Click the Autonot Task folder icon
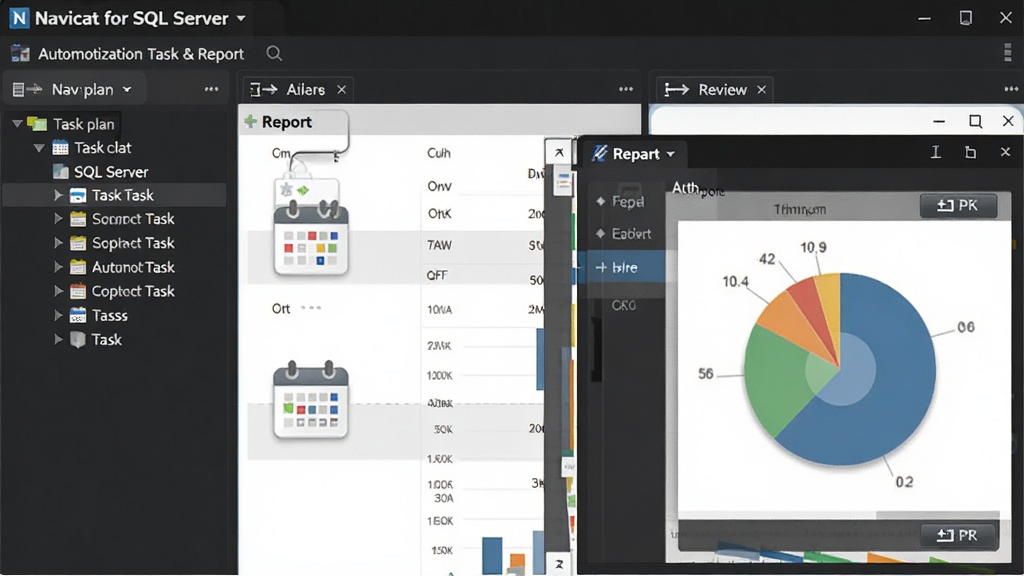Screen dimensions: 1024x576 pos(78,267)
